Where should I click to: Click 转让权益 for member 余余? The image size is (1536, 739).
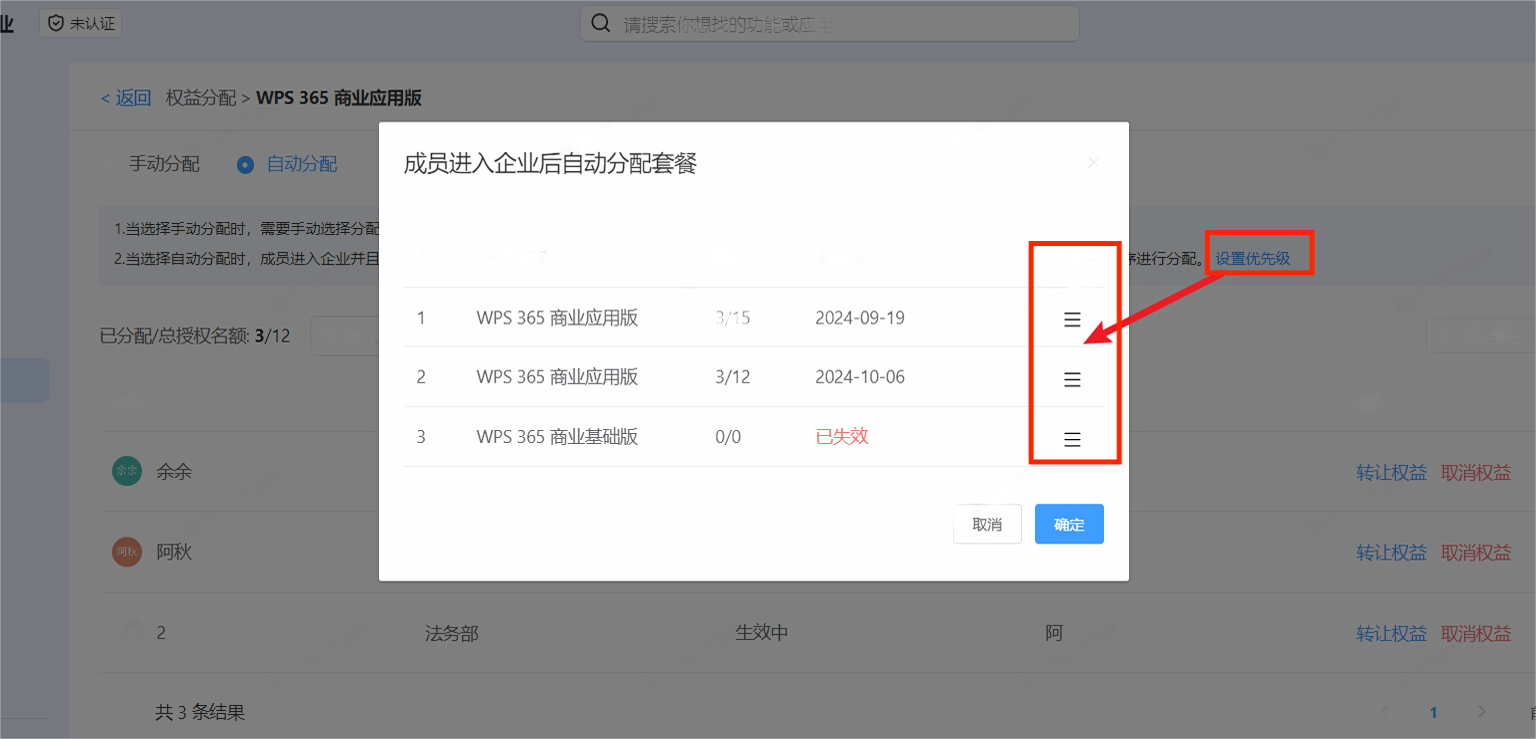click(1391, 473)
